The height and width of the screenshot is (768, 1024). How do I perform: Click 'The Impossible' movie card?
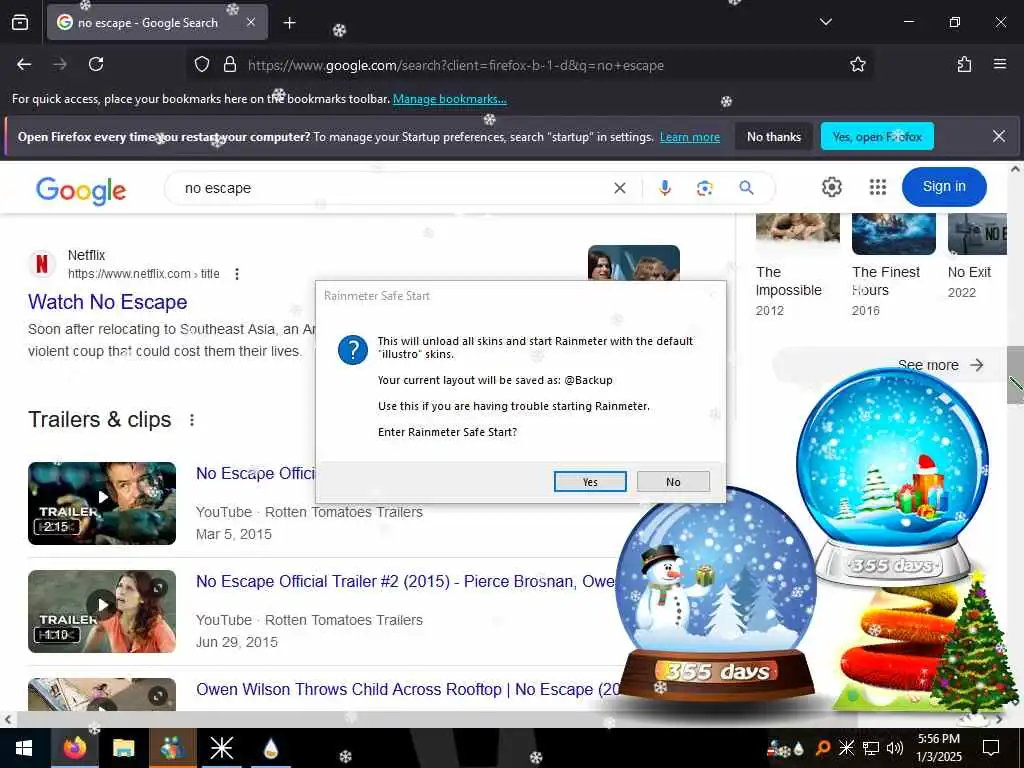pyautogui.click(x=797, y=266)
